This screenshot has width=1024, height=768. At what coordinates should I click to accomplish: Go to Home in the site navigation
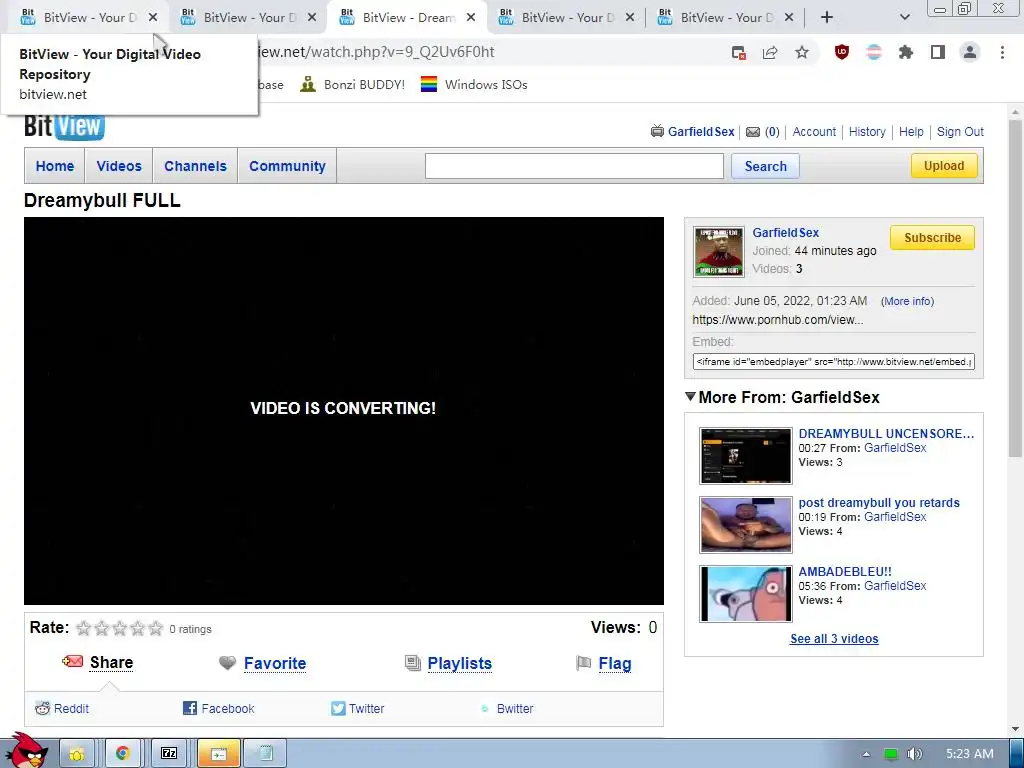[x=55, y=166]
